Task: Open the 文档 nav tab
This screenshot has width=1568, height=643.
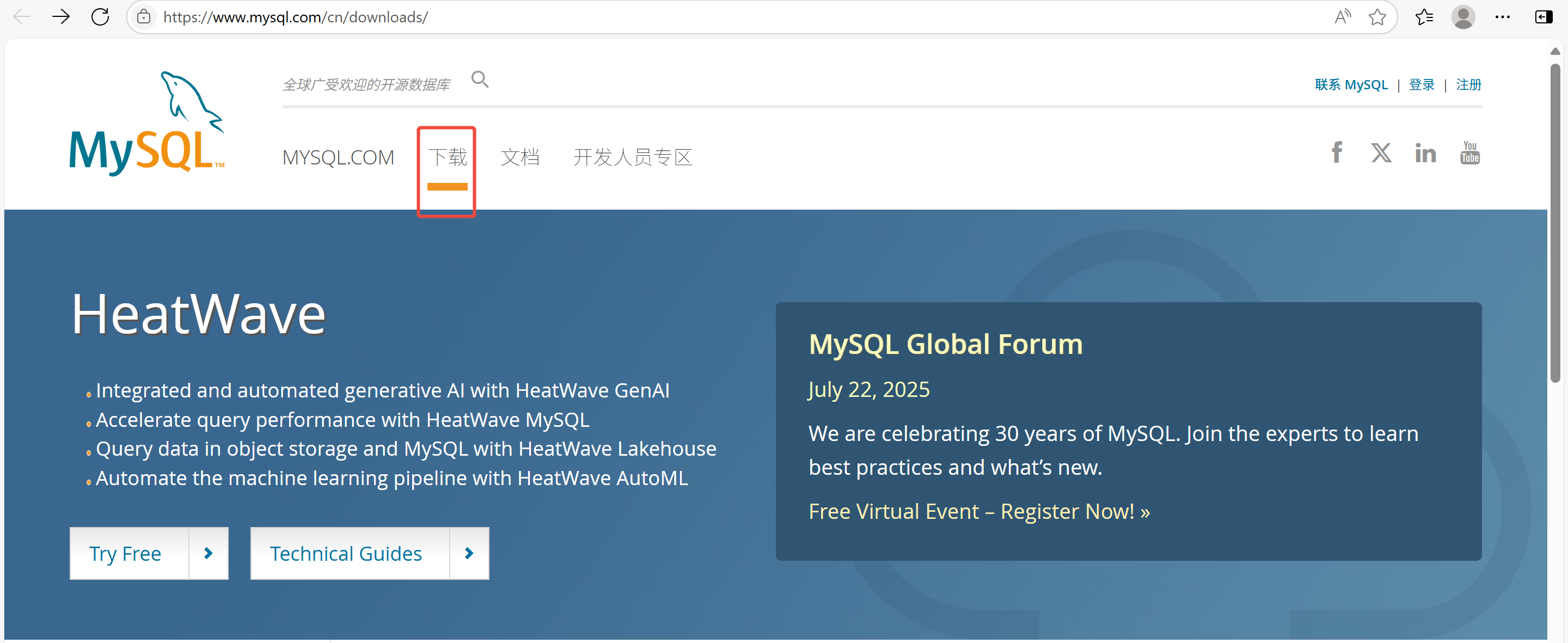Action: click(520, 157)
